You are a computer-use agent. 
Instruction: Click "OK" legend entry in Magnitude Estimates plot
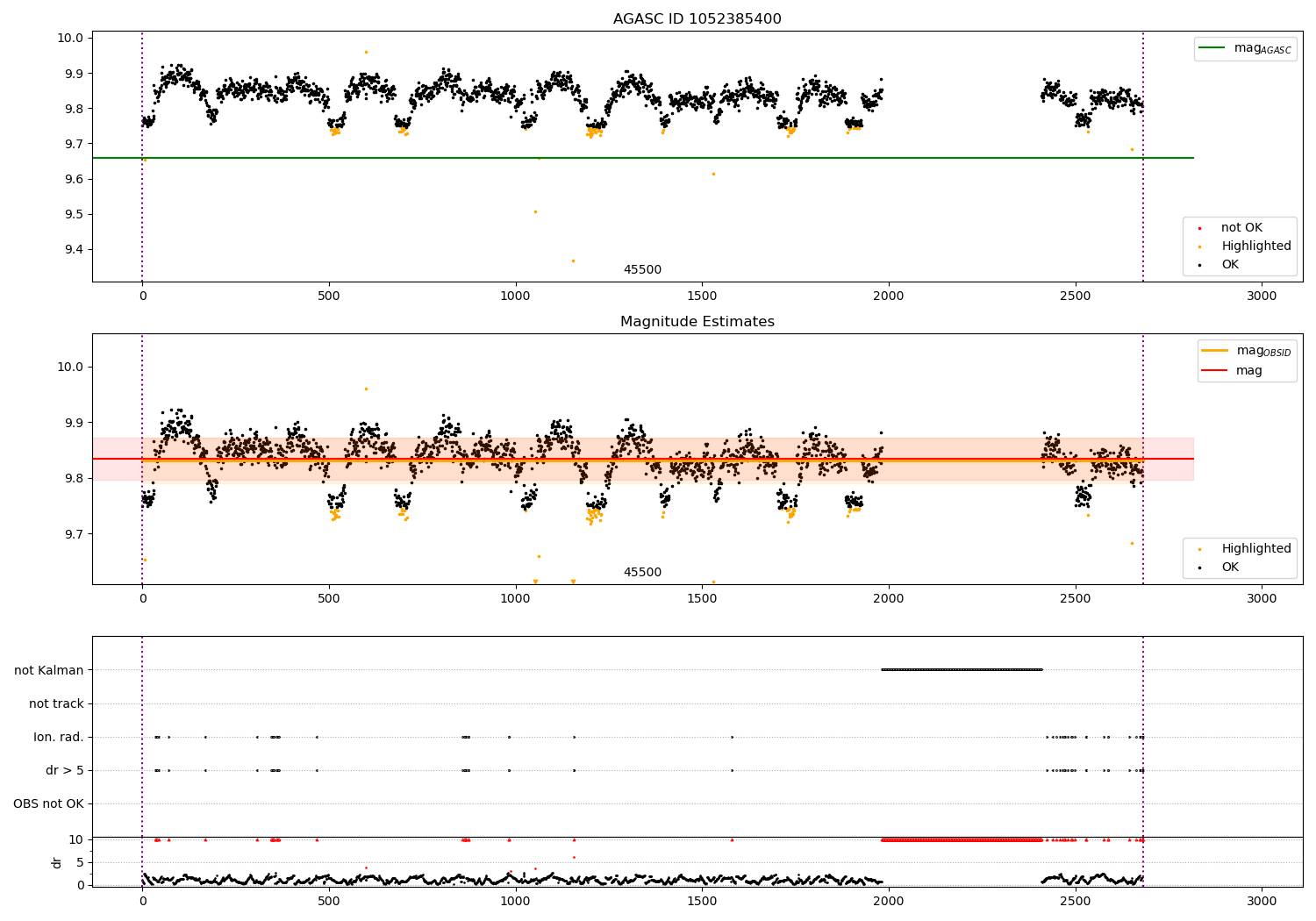[1230, 568]
